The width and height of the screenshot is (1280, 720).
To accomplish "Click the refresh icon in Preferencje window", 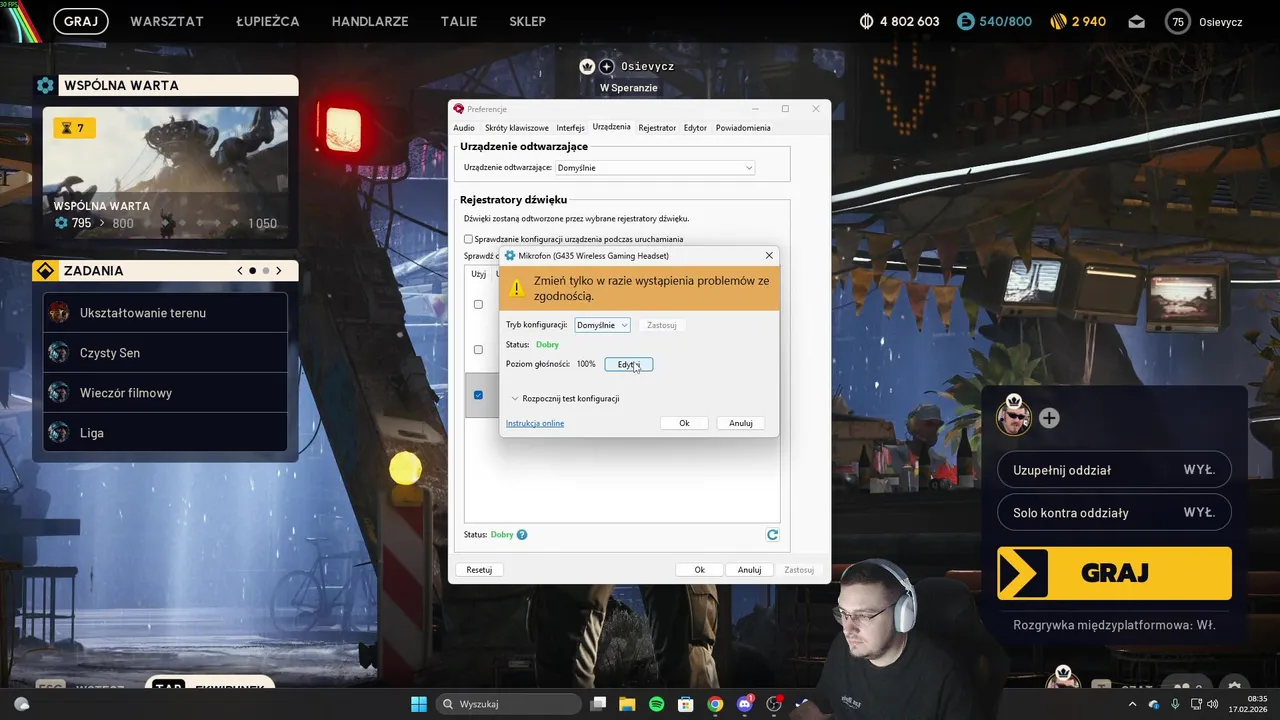I will [x=772, y=535].
